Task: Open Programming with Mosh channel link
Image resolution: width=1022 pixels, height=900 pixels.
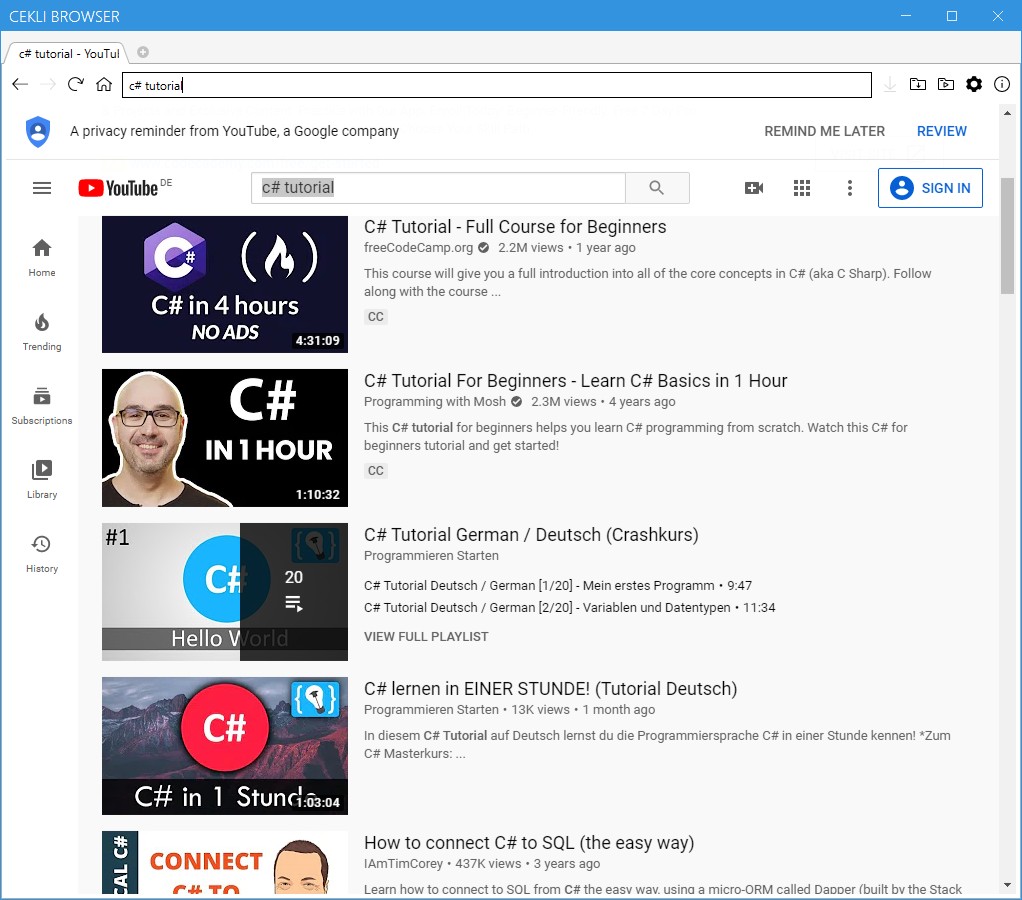Action: pyautogui.click(x=435, y=401)
